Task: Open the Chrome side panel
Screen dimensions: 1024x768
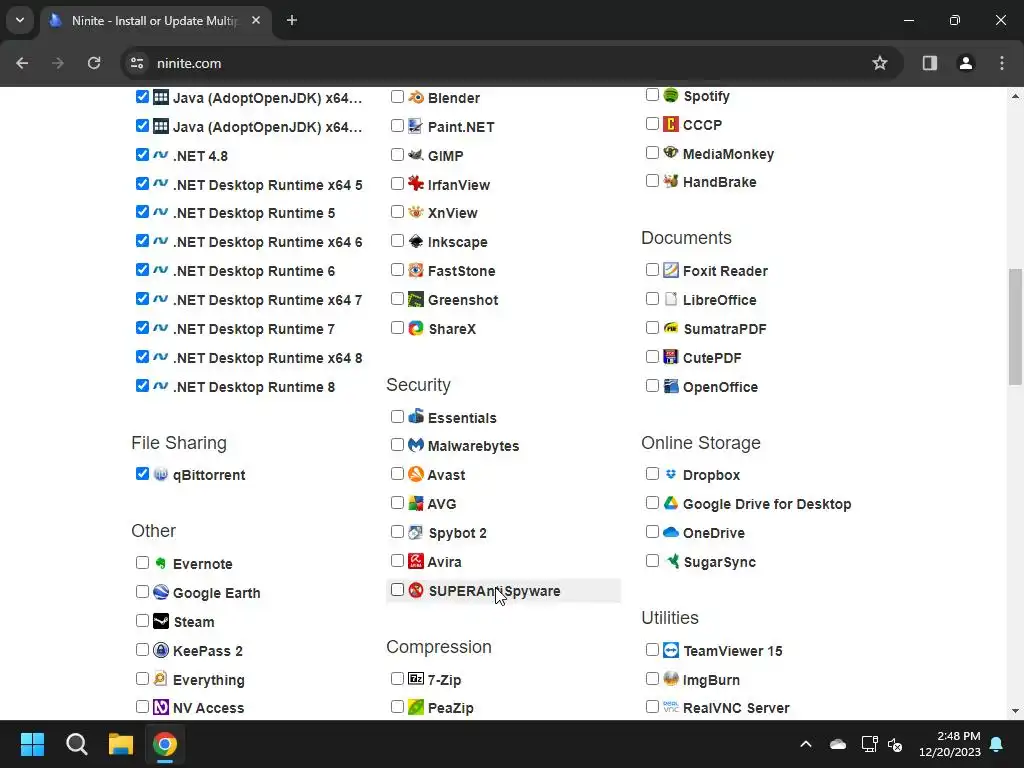Action: (x=930, y=63)
